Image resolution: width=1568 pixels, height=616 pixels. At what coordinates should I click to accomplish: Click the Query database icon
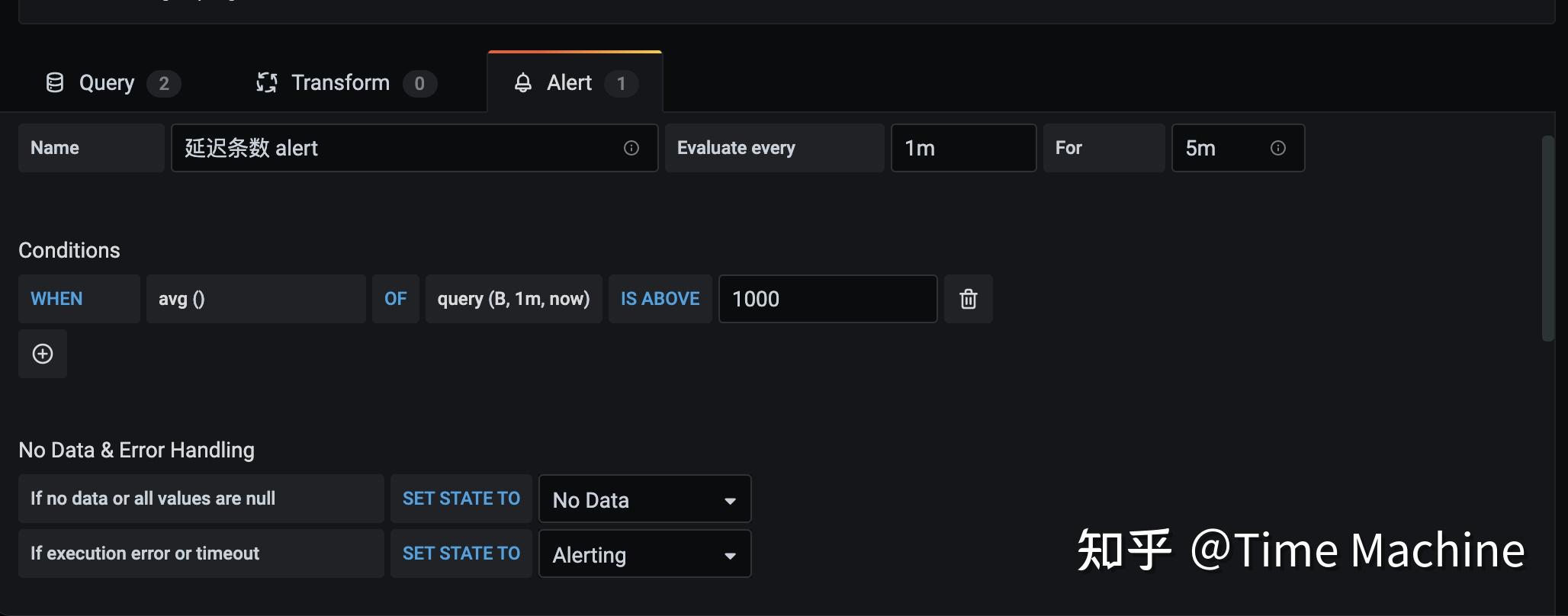coord(55,83)
